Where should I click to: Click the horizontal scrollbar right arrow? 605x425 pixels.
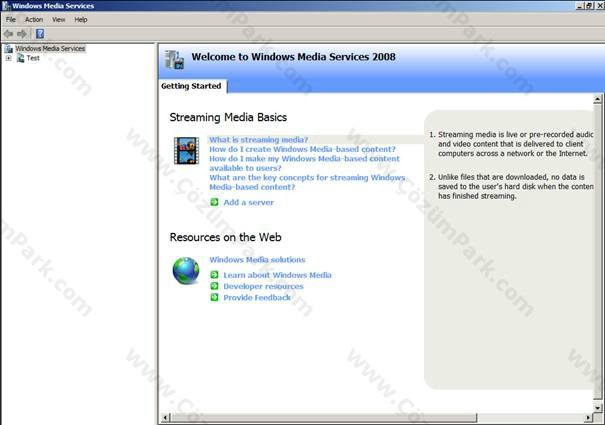[x=588, y=418]
